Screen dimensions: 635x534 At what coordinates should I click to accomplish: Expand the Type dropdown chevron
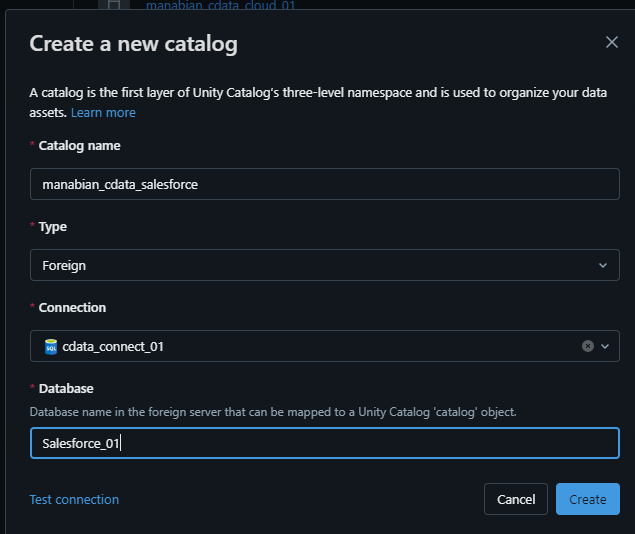[602, 265]
